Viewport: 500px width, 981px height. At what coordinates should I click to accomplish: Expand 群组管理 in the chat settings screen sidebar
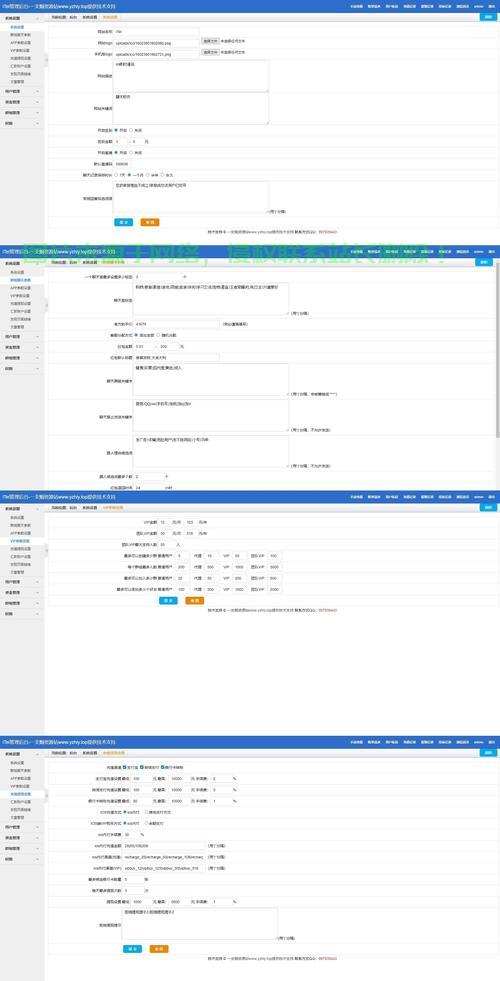coord(22,358)
